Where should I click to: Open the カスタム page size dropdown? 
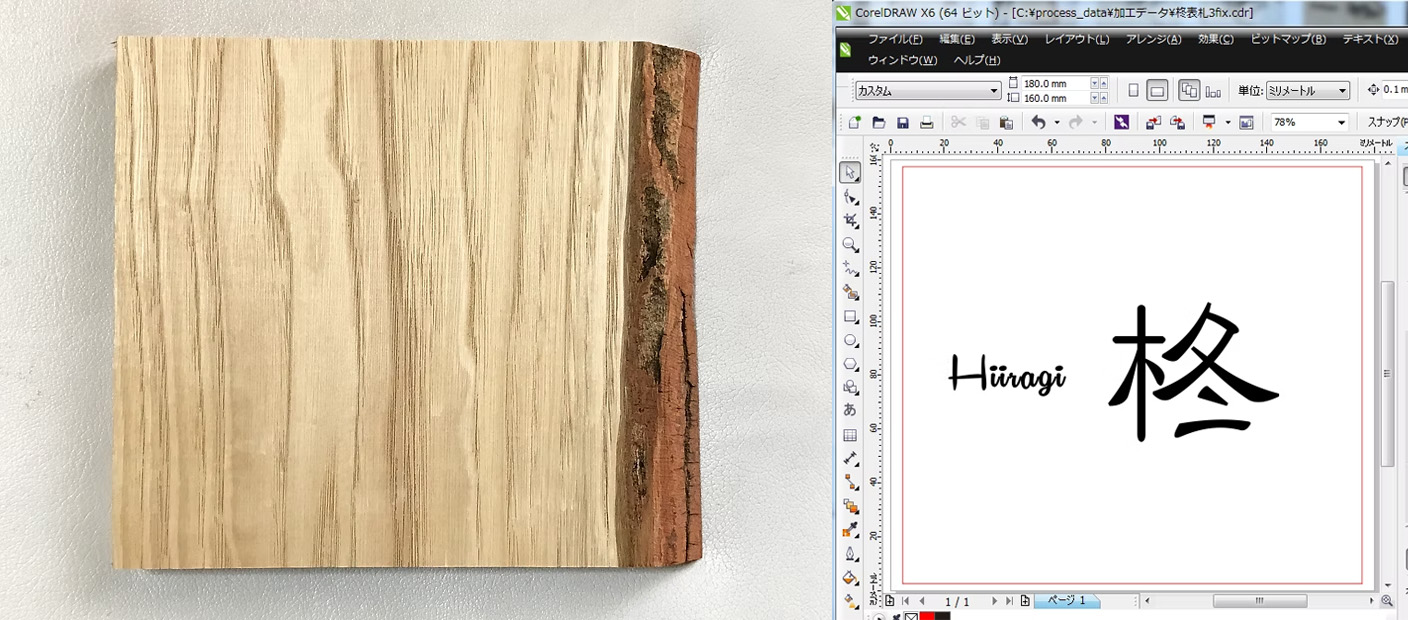[994, 91]
